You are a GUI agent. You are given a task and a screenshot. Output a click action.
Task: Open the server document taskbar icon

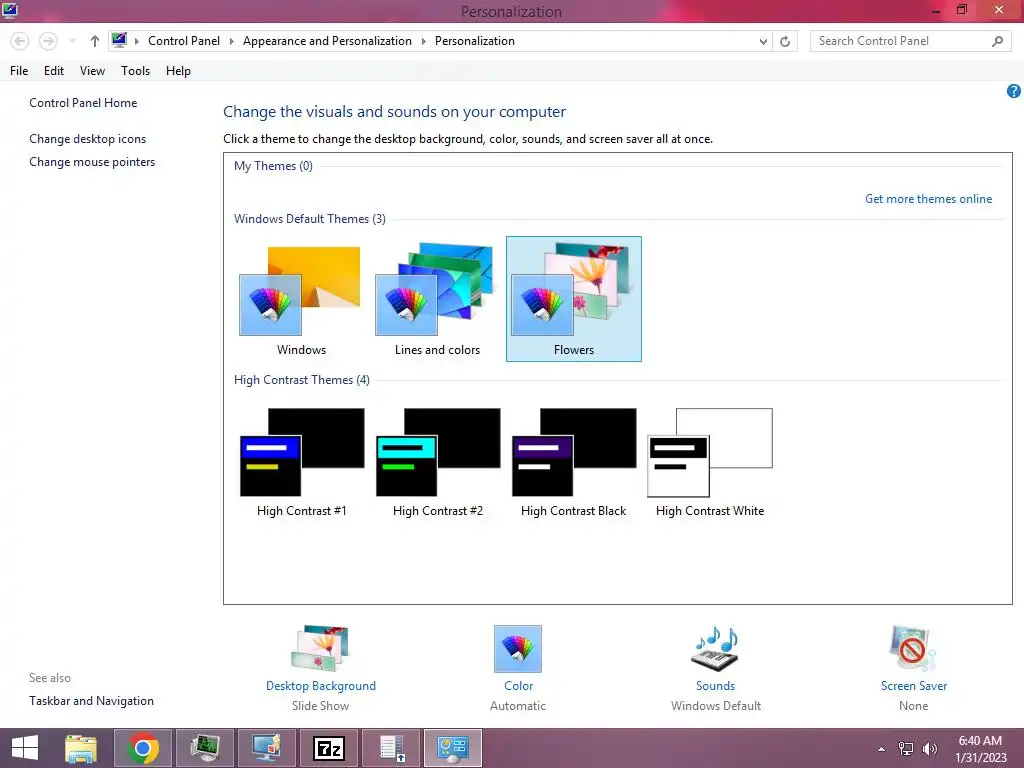tap(391, 748)
